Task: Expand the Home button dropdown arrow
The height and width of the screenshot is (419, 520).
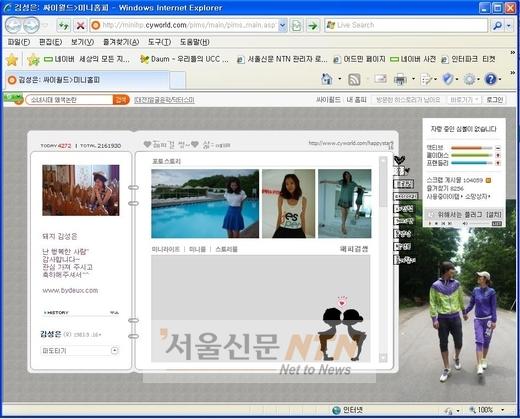Action: 340,79
